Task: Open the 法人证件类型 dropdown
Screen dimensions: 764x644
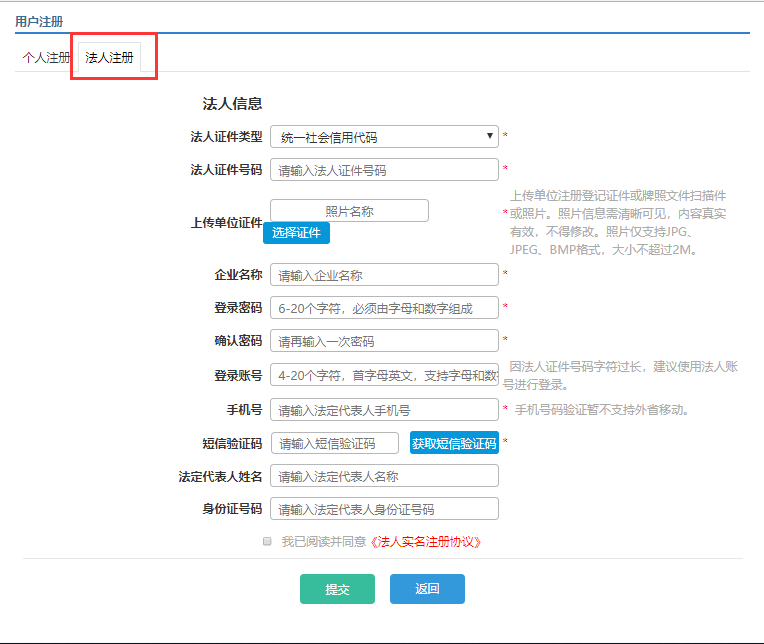Action: 384,137
